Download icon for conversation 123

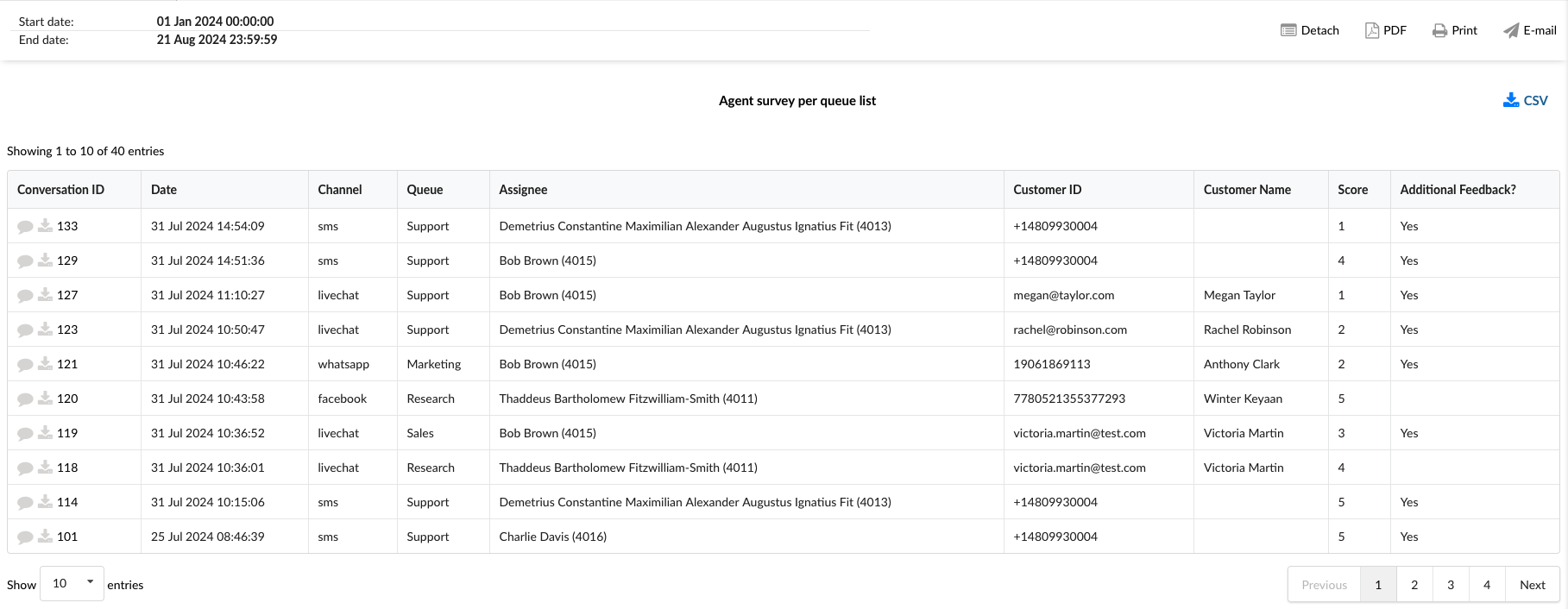(46, 330)
